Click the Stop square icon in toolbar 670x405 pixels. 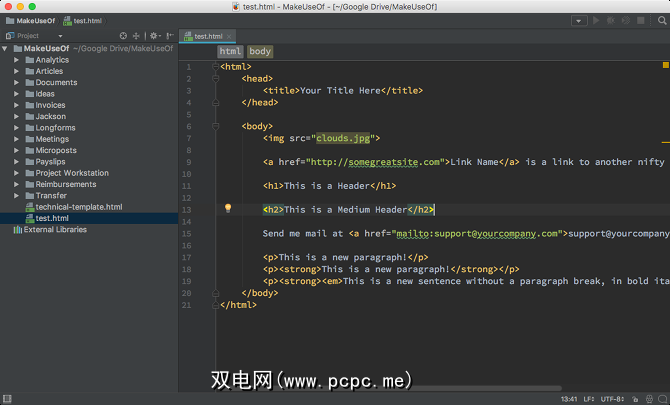pyautogui.click(x=639, y=20)
